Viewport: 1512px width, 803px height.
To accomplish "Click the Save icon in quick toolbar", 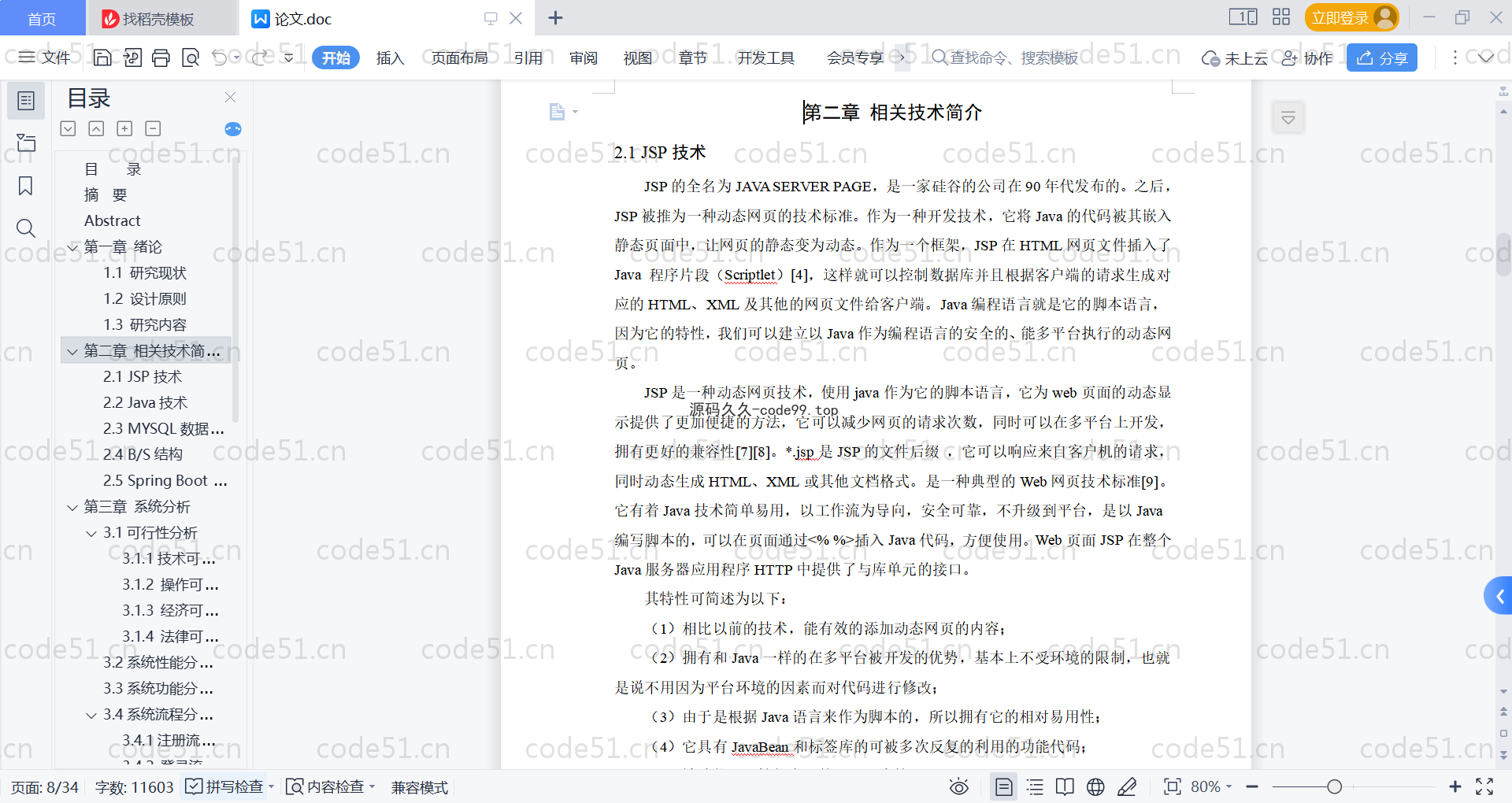I will pos(102,57).
